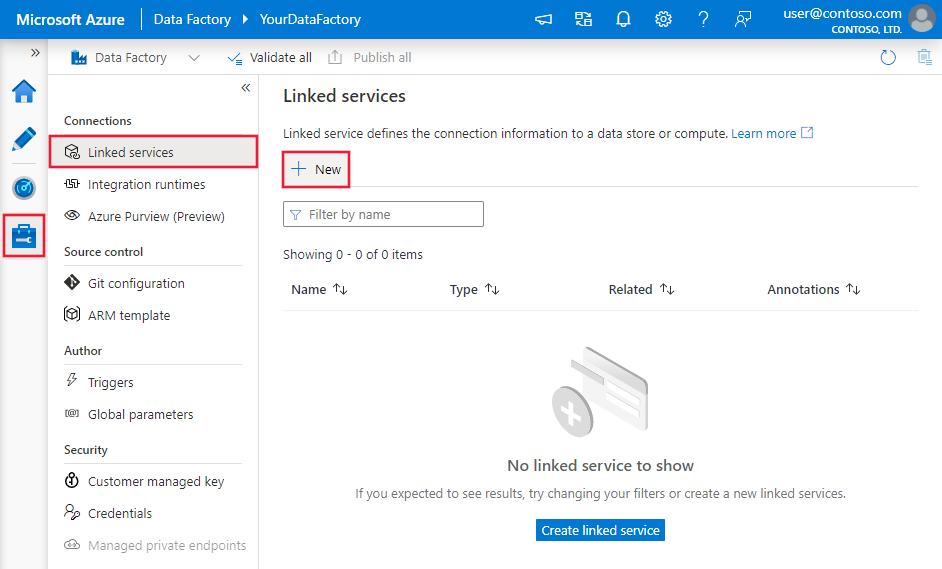Collapse the Manage side panel
The width and height of the screenshot is (942, 569).
[x=246, y=88]
